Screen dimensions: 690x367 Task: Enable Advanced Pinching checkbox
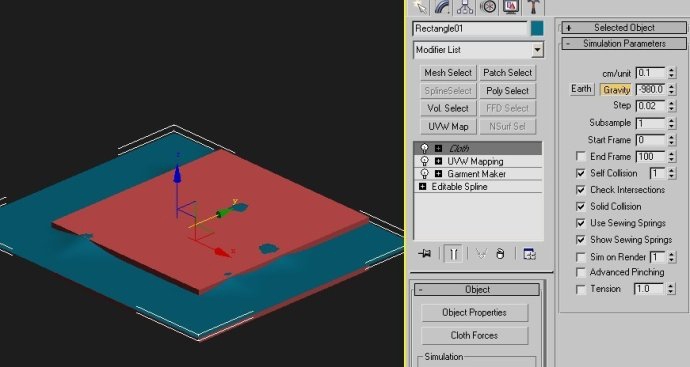click(x=581, y=272)
